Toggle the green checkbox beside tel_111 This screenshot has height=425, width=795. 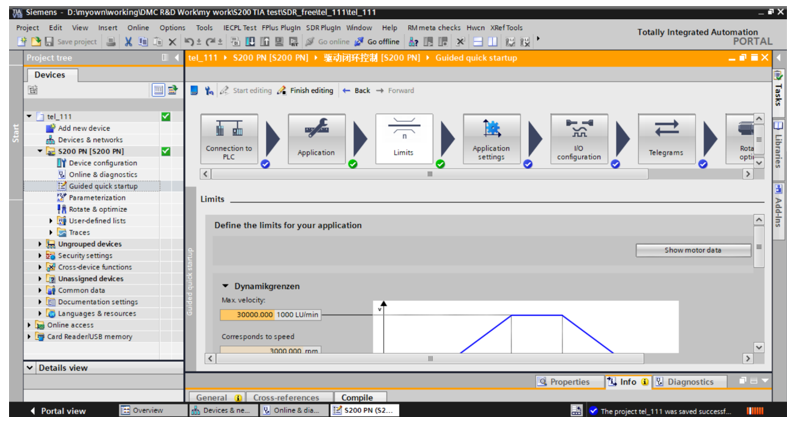tap(166, 117)
